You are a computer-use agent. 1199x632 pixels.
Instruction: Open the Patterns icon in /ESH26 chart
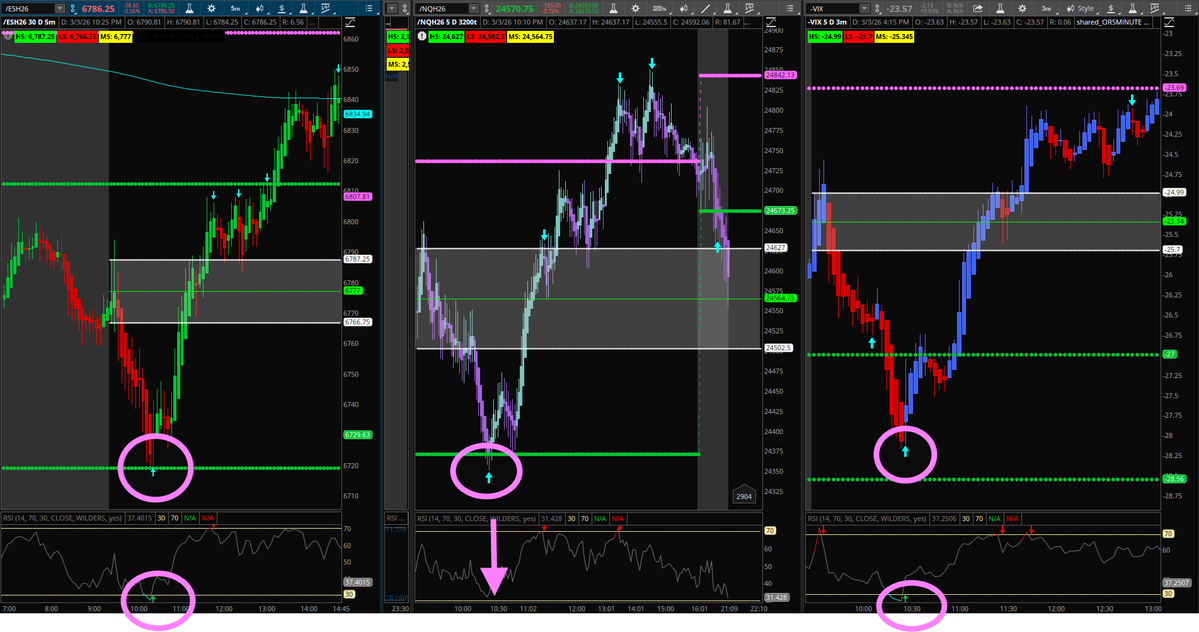click(x=326, y=8)
